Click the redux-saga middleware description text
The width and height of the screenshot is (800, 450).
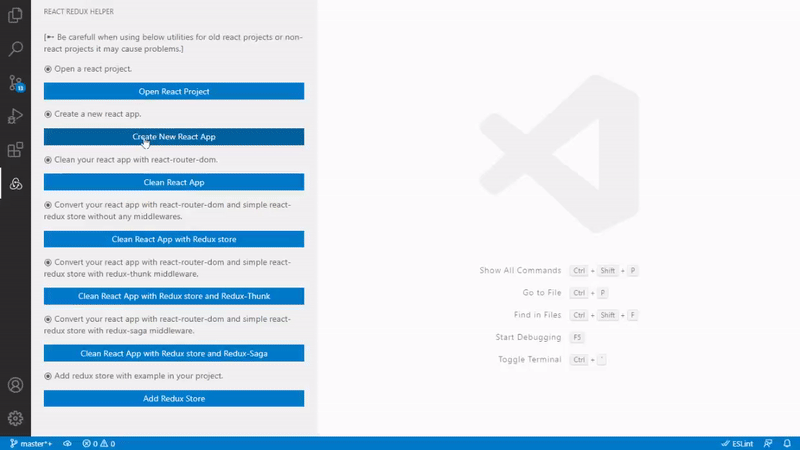[167, 325]
